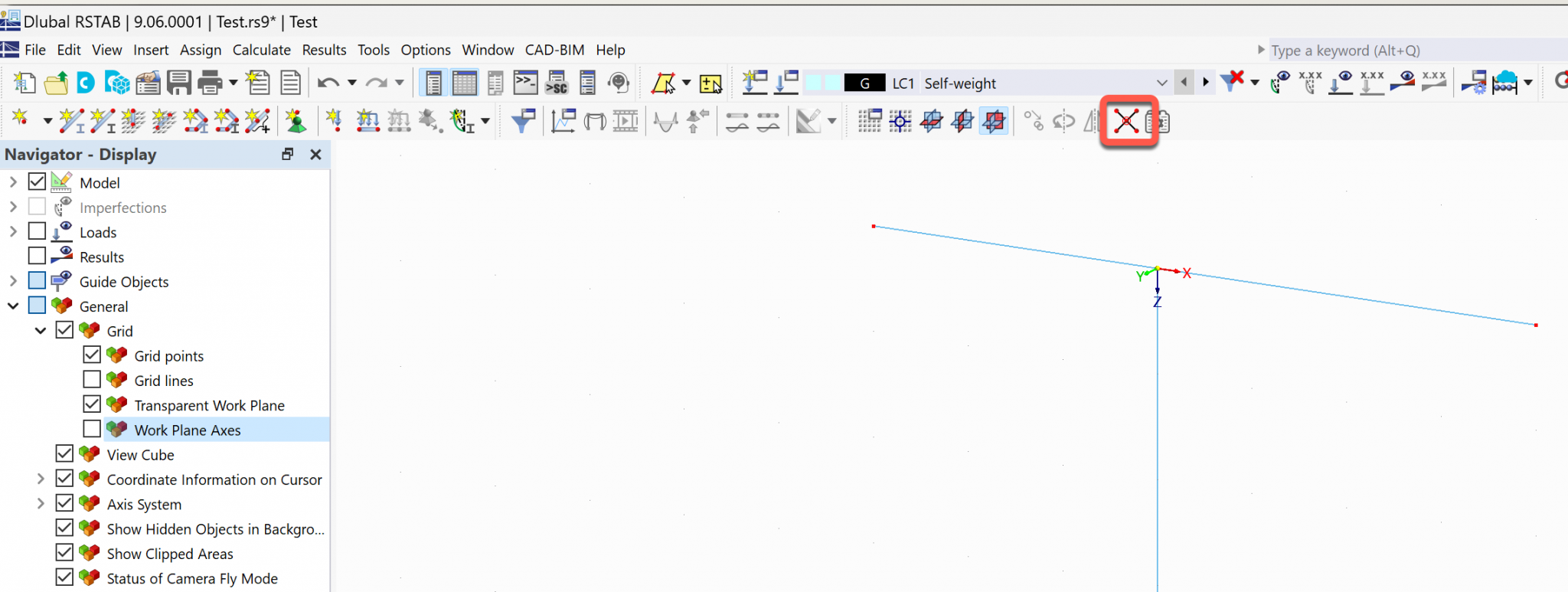Image resolution: width=1568 pixels, height=592 pixels.
Task: Select the new nodal load tool
Action: [x=334, y=121]
